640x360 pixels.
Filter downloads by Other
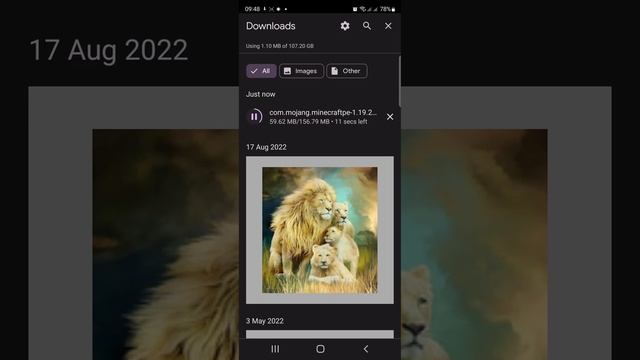pyautogui.click(x=347, y=71)
